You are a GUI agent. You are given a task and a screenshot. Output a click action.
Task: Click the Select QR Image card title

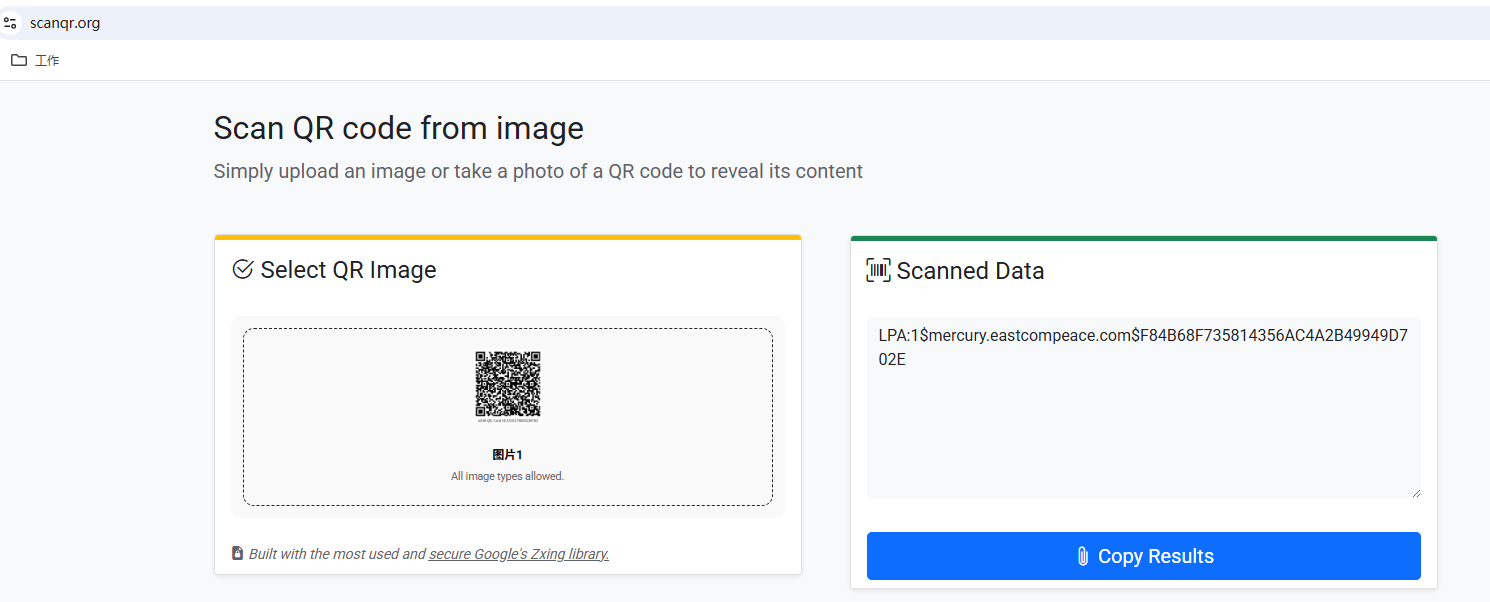coord(348,269)
